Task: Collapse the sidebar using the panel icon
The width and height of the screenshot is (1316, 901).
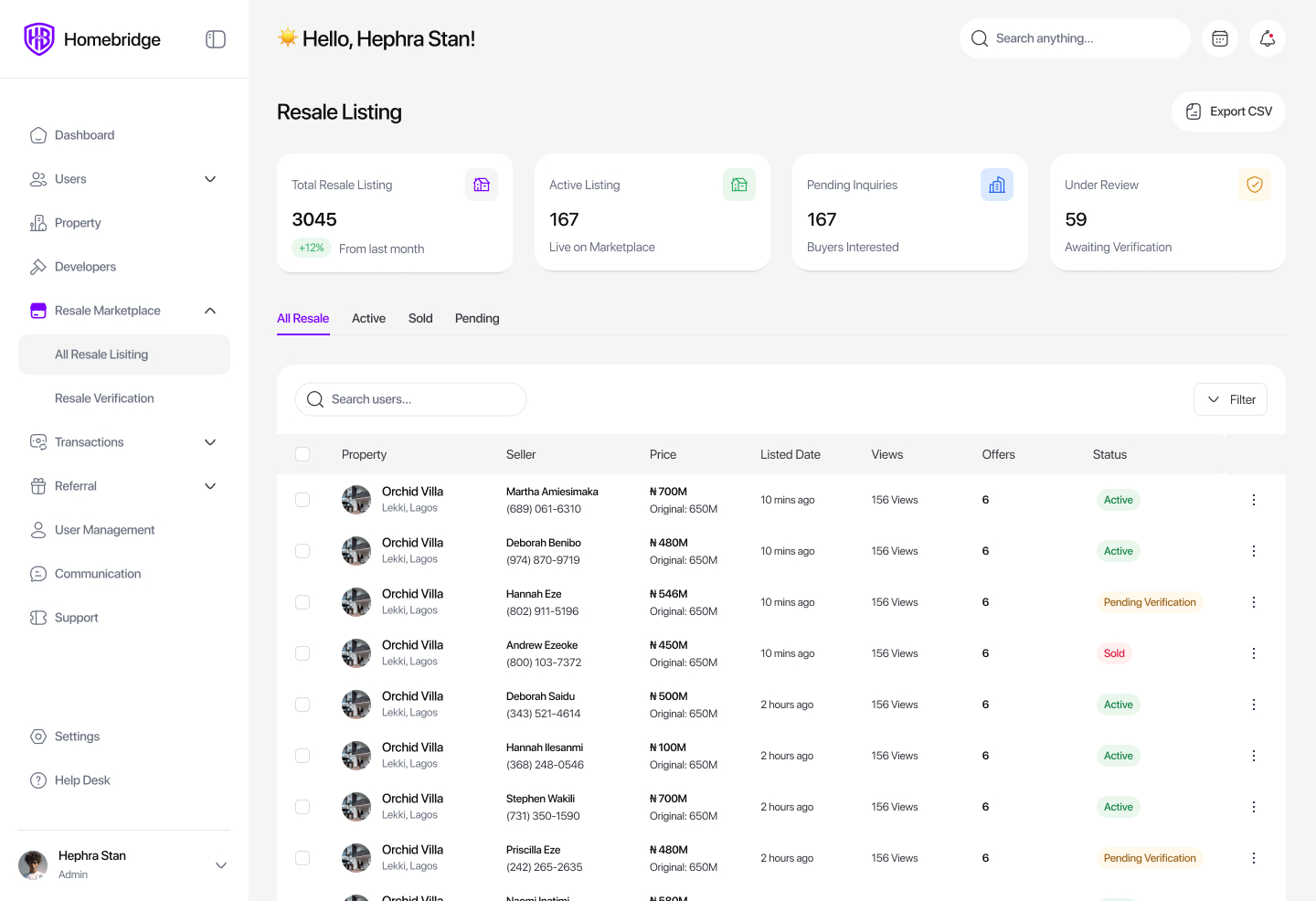Action: [216, 39]
